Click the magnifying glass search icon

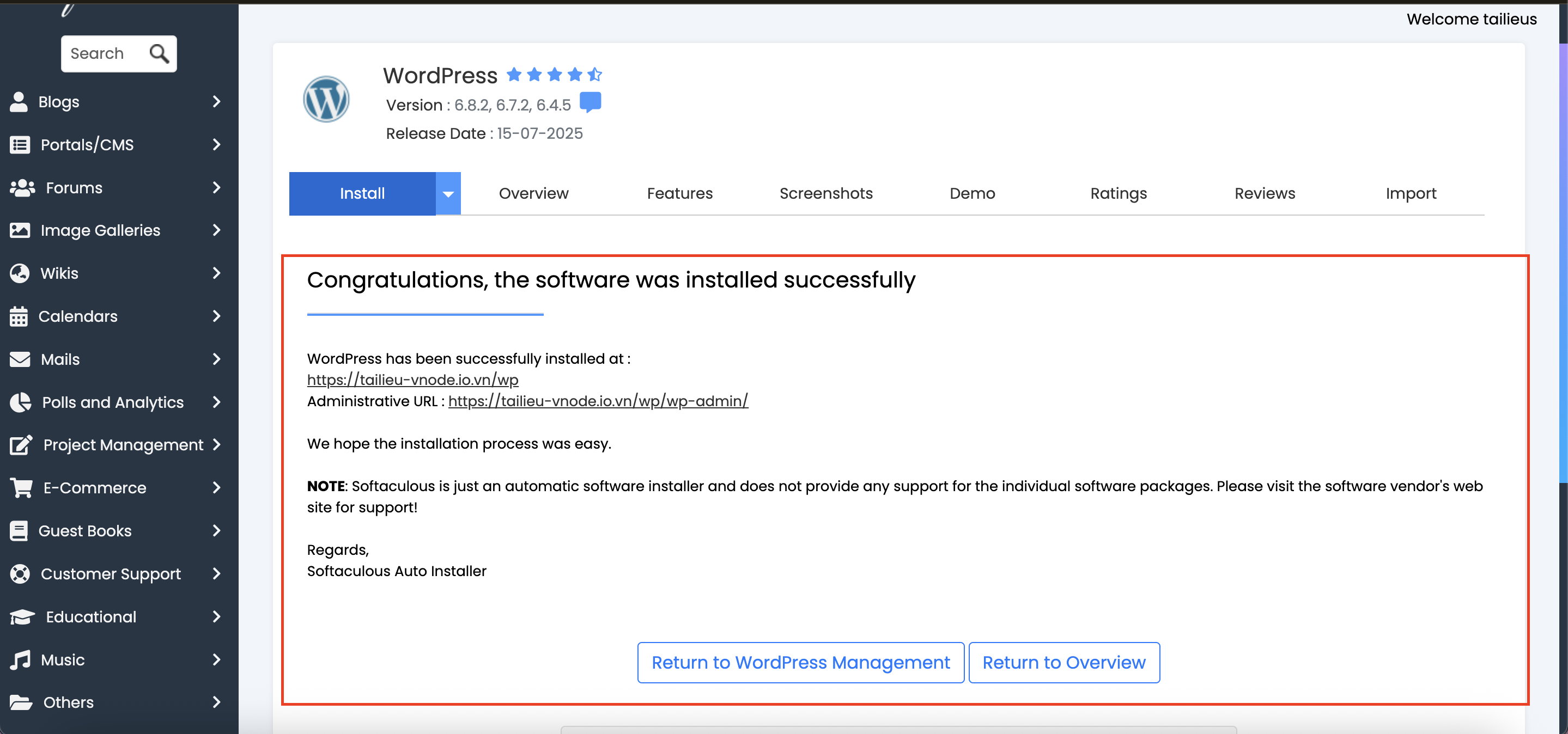point(160,53)
